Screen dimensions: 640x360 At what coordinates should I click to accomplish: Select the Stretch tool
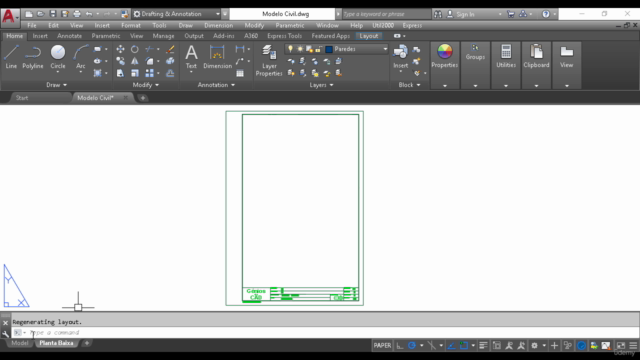[x=120, y=73]
